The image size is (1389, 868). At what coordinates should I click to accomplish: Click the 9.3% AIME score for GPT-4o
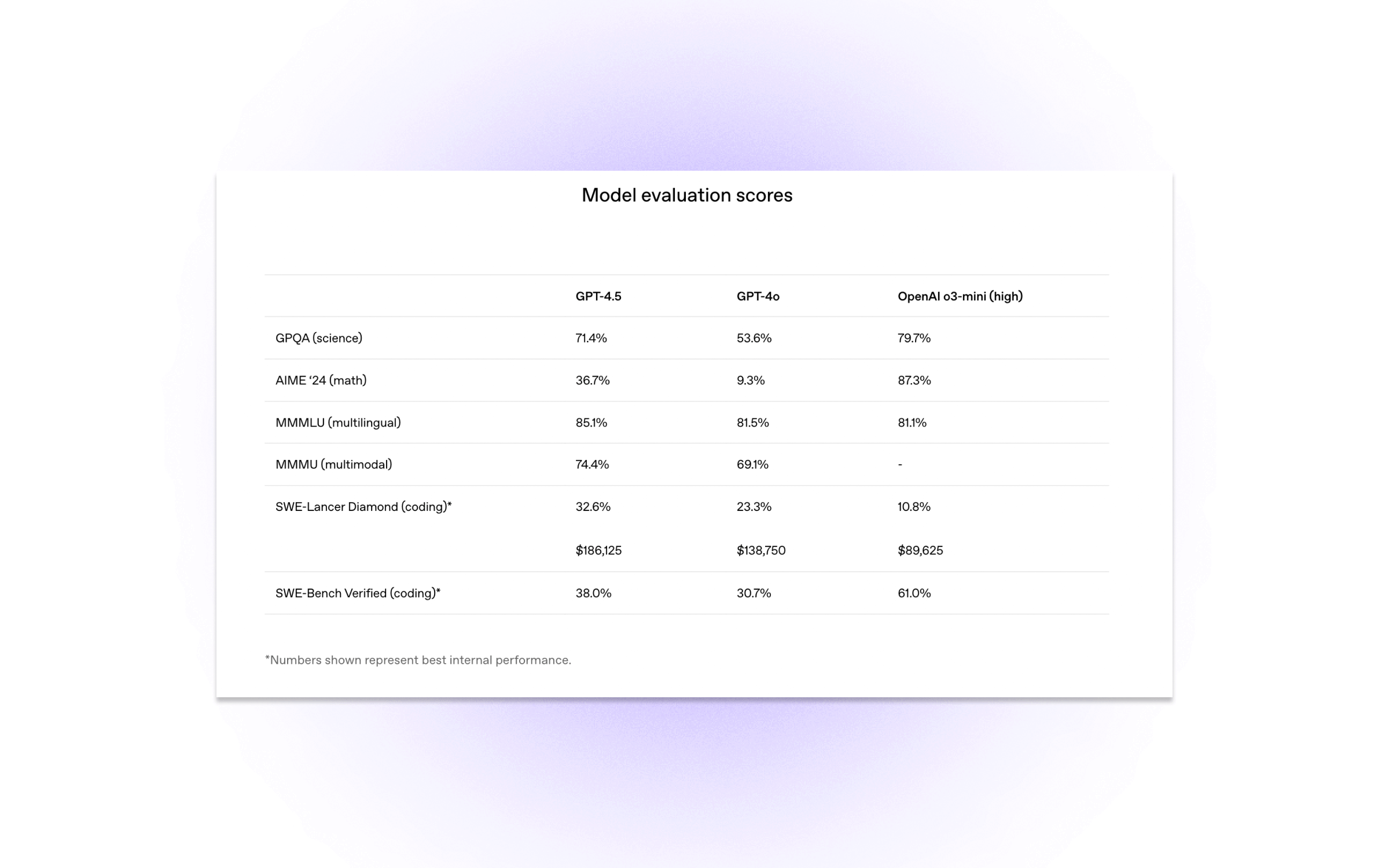pos(751,380)
